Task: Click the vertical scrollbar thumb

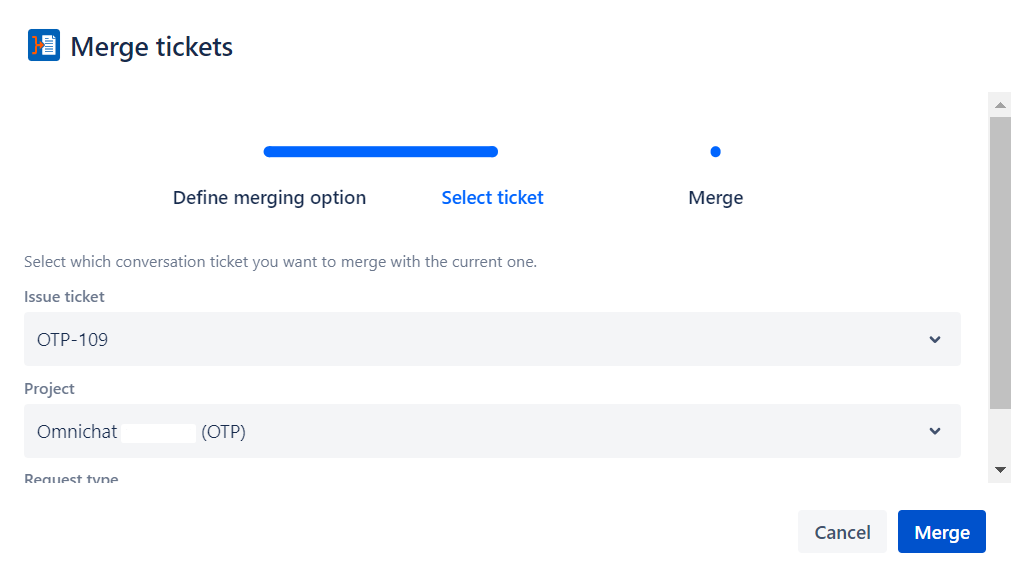Action: click(999, 262)
